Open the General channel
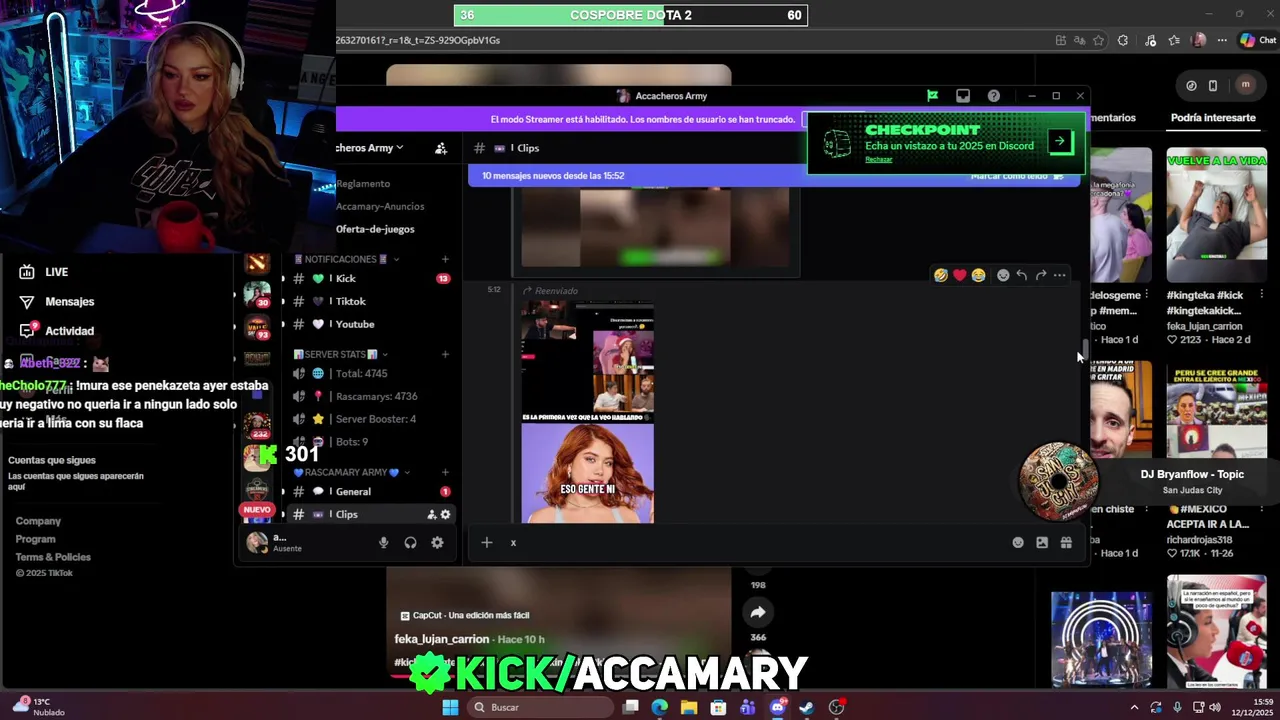The image size is (1280, 720). click(370, 491)
